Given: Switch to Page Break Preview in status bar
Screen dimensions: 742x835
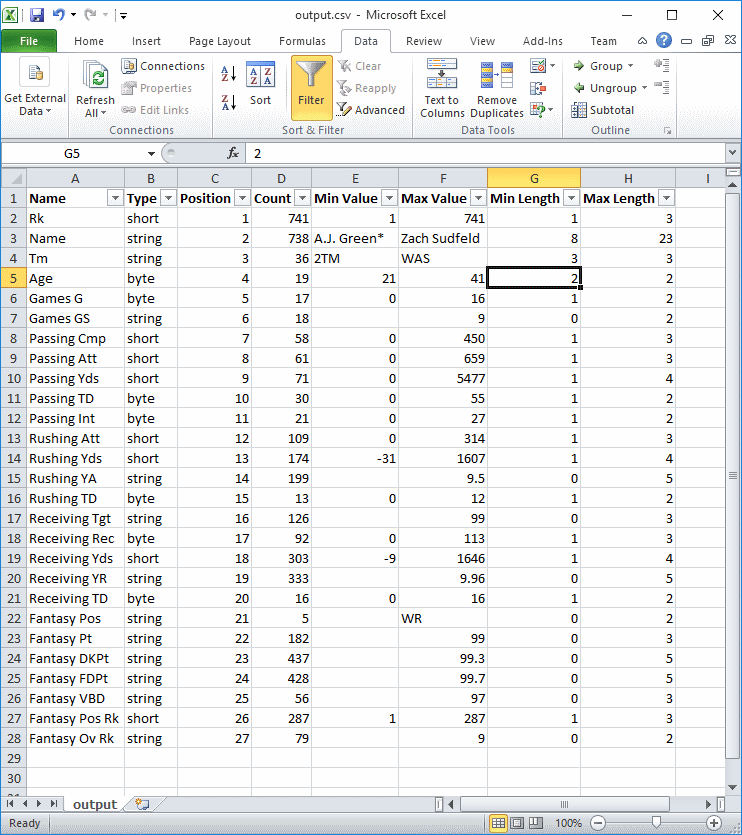Looking at the screenshot, I should [x=535, y=823].
